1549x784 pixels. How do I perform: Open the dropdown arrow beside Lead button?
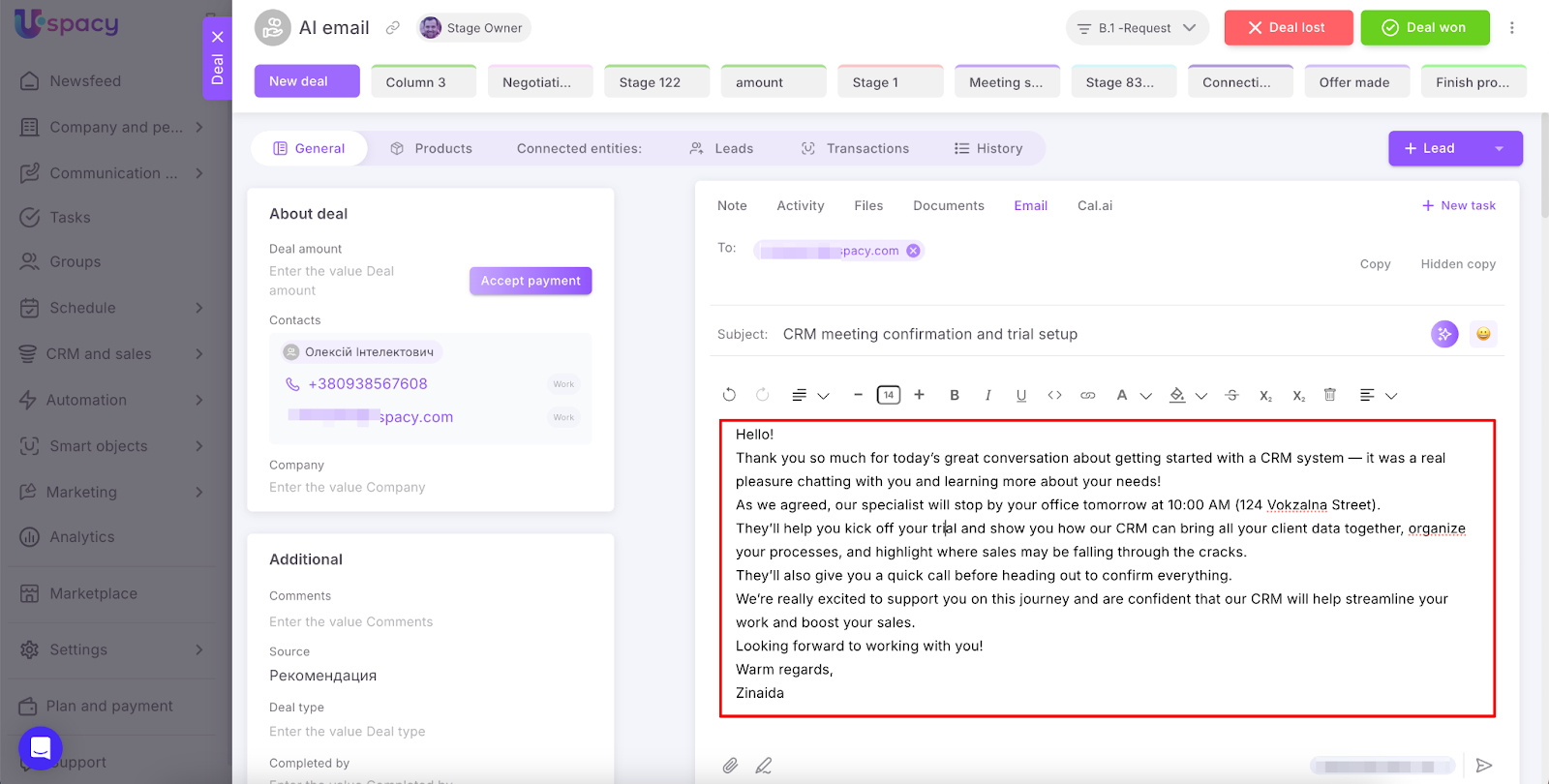coord(1499,149)
